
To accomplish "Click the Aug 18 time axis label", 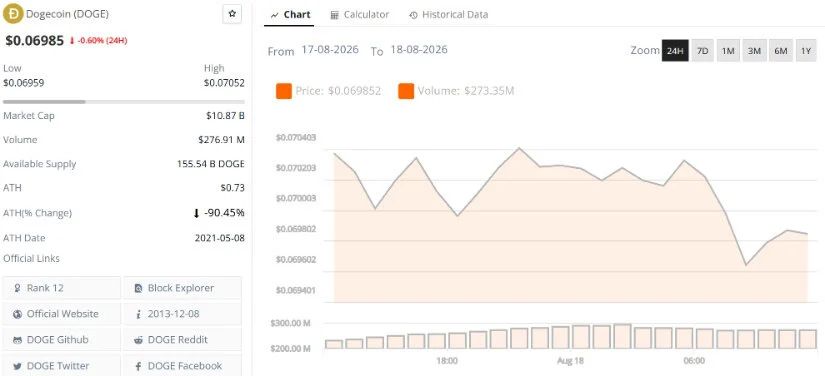I will (x=570, y=361).
